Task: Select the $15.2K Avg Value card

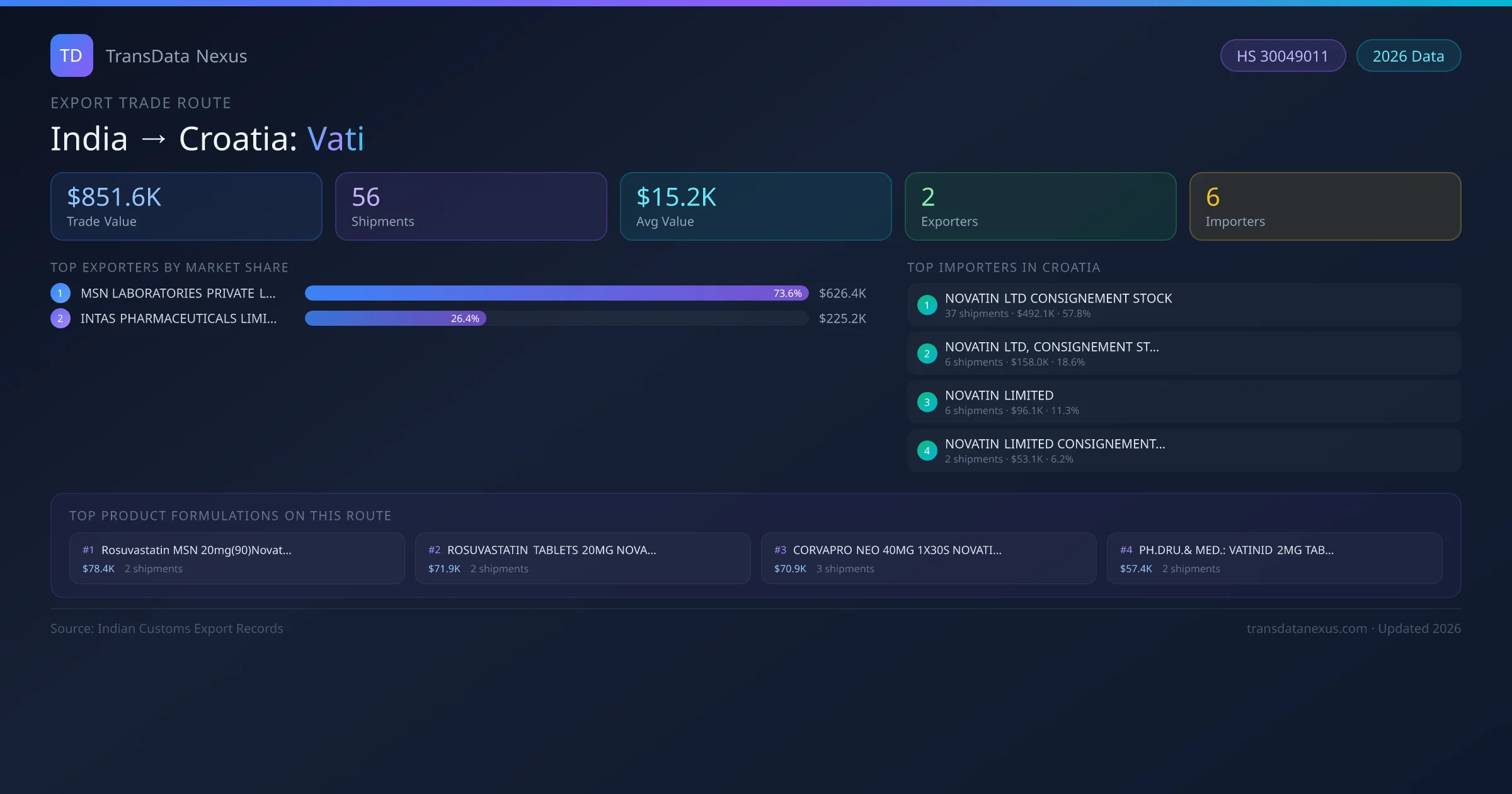Action: [x=755, y=207]
